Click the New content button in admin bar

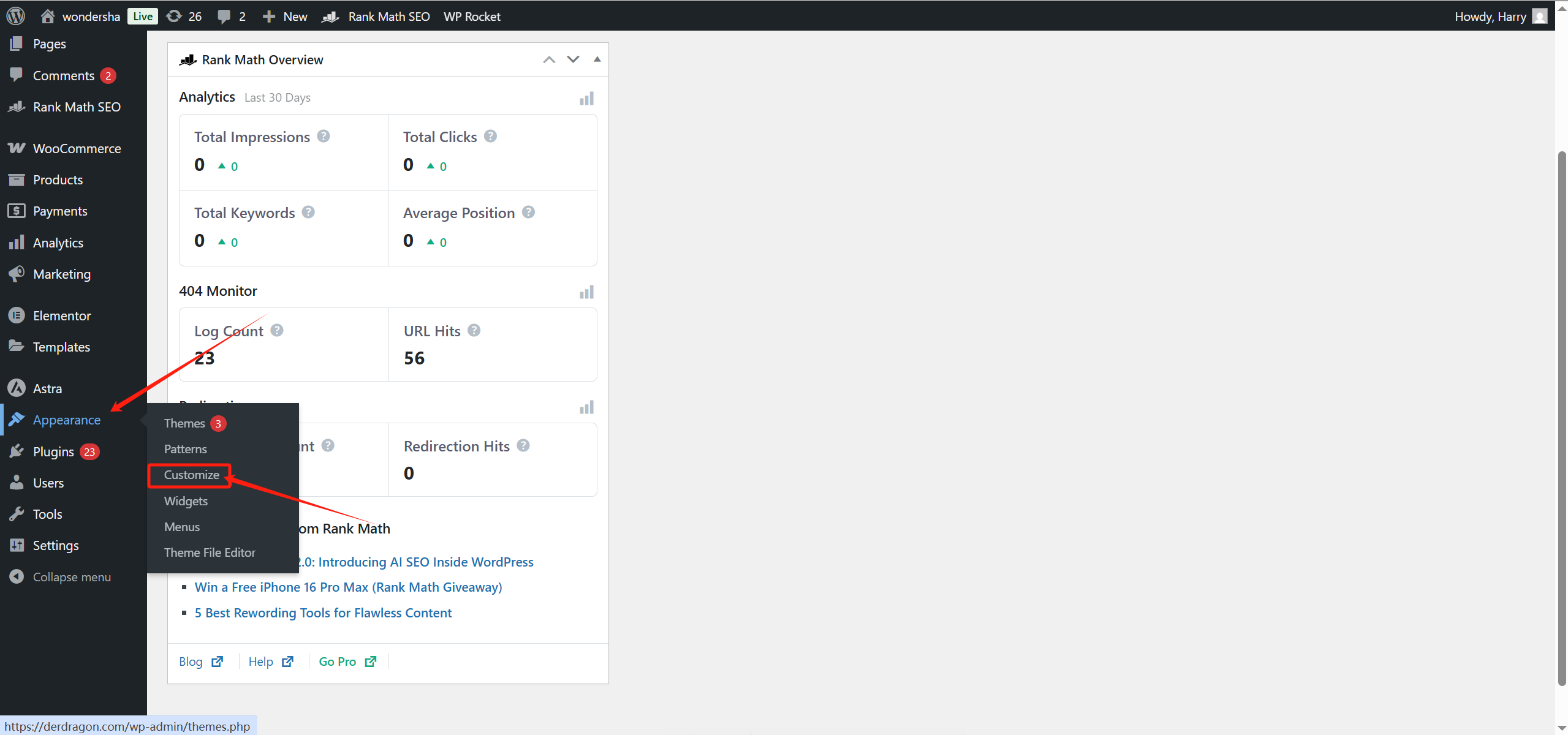[x=286, y=17]
